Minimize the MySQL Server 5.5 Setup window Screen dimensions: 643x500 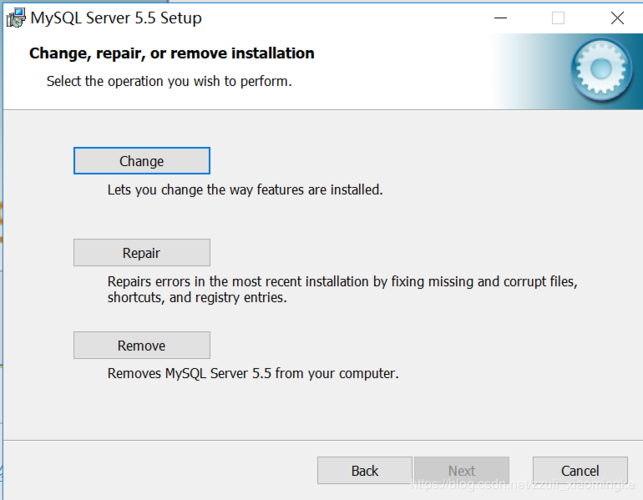click(x=501, y=18)
